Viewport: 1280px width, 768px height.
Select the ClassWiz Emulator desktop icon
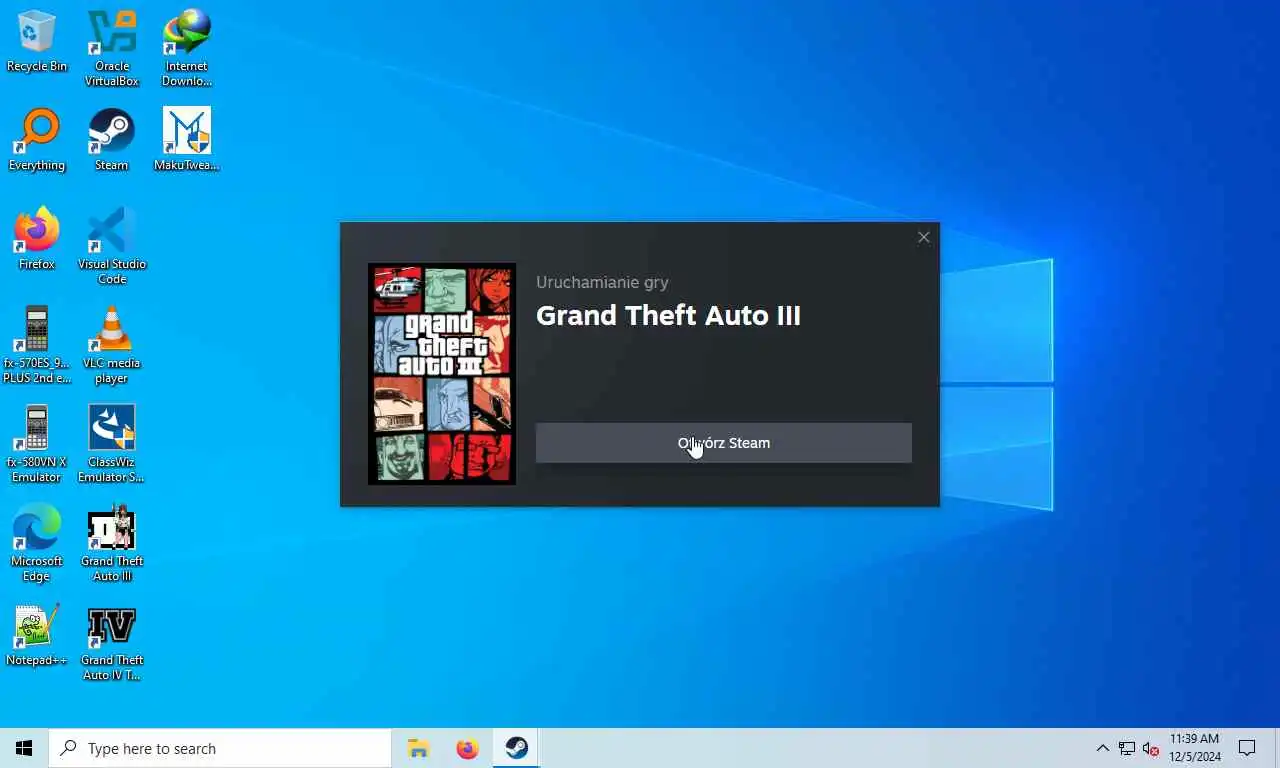pos(112,444)
